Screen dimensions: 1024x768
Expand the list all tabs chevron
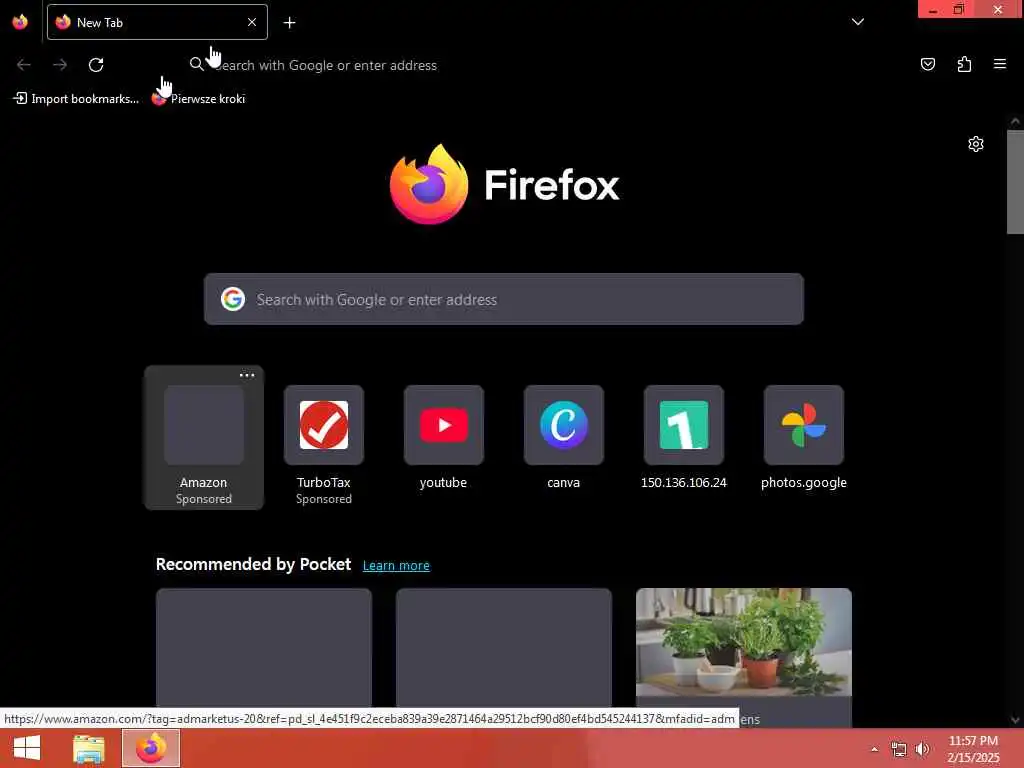[x=857, y=22]
